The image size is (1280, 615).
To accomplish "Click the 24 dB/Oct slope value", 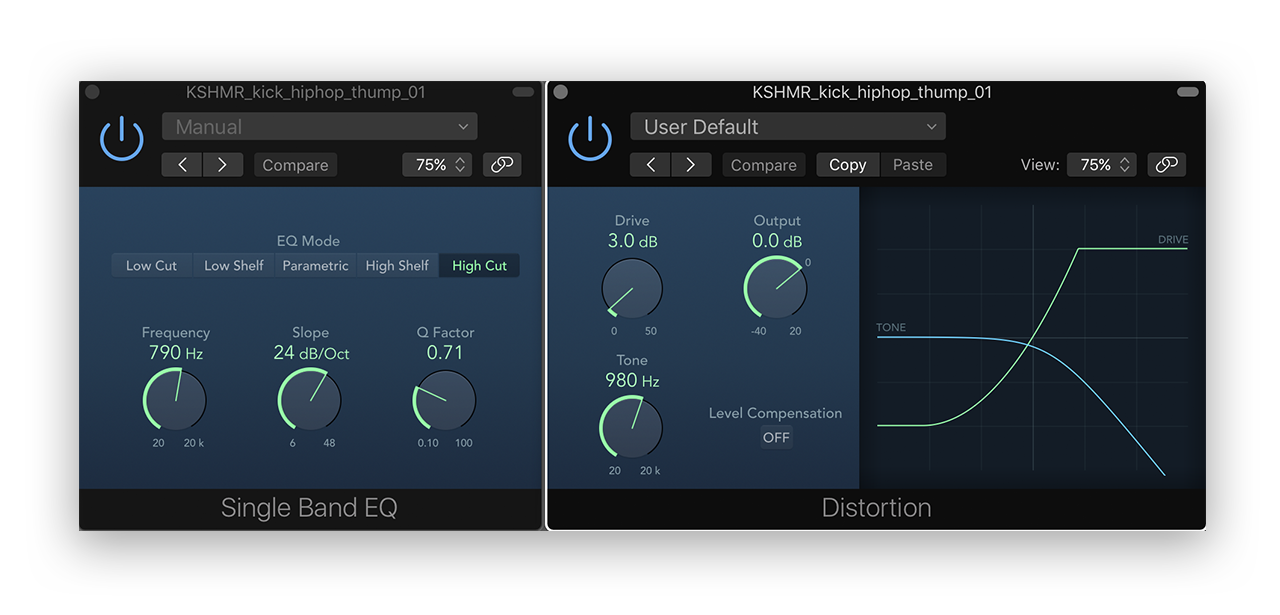I will coord(311,352).
